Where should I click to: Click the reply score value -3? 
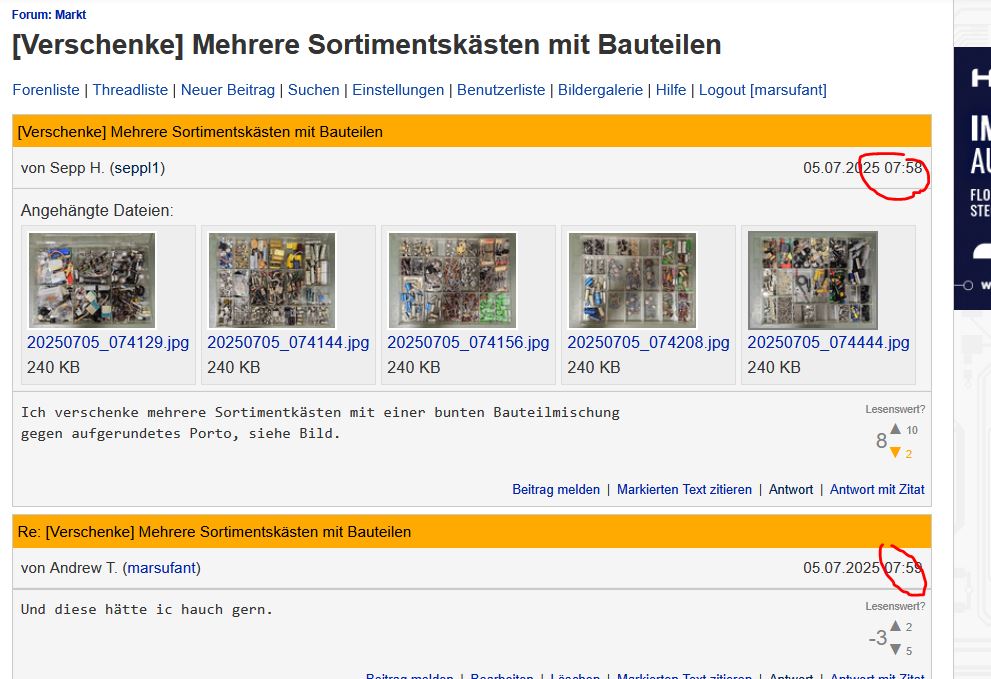[877, 638]
